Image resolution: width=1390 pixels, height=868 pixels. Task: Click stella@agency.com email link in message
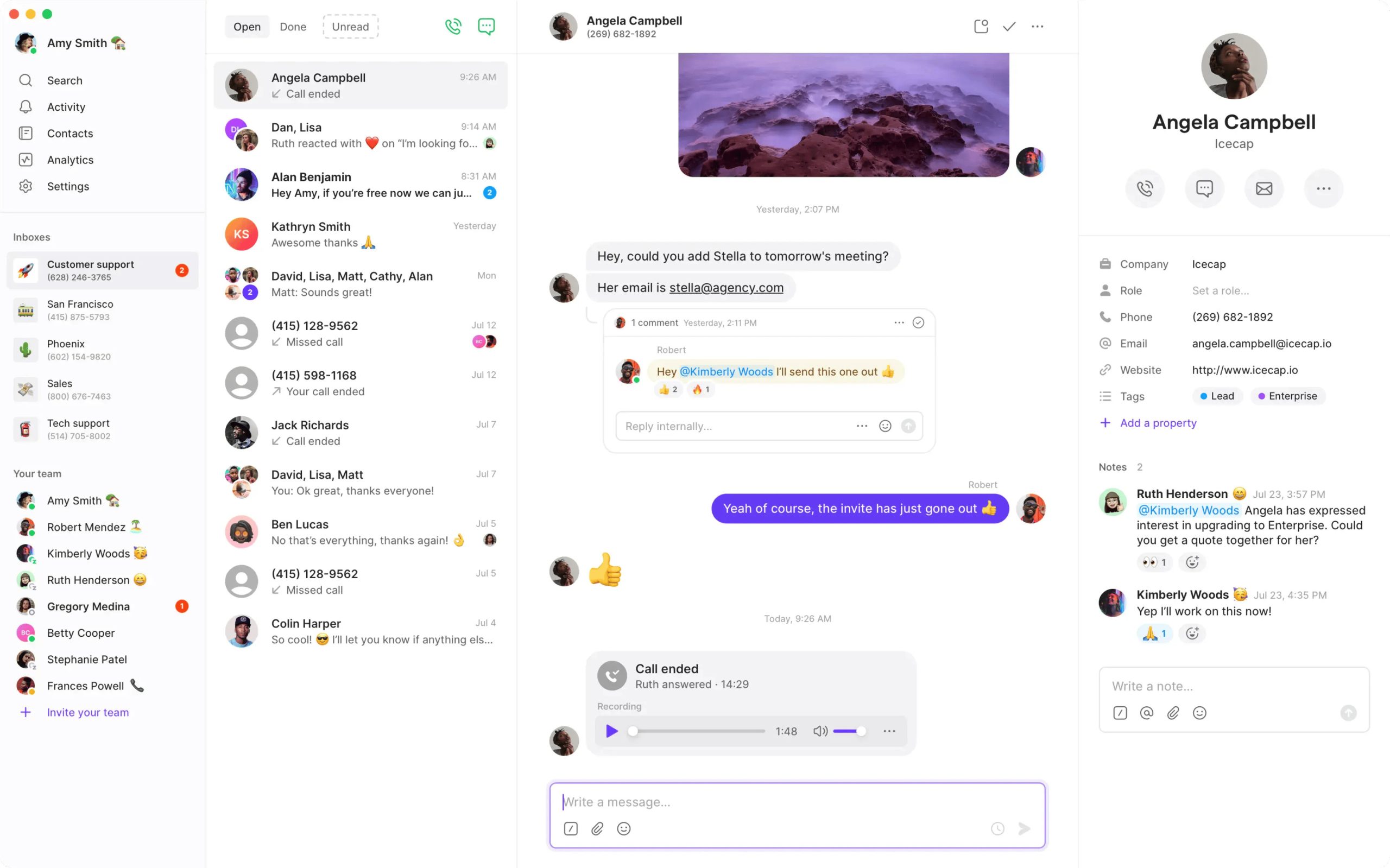click(727, 288)
